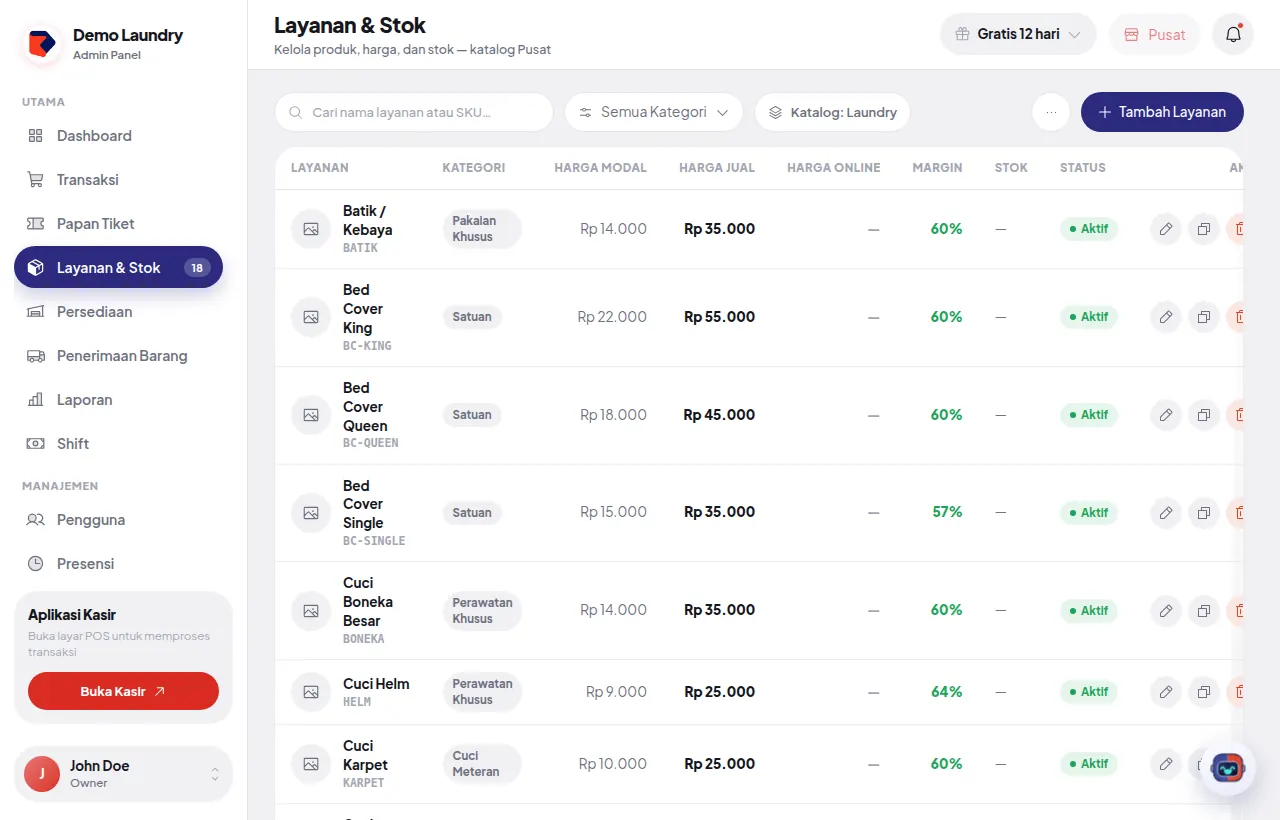Screen dimensions: 1280x820
Task: Open the Shift page
Action: click(118, 444)
